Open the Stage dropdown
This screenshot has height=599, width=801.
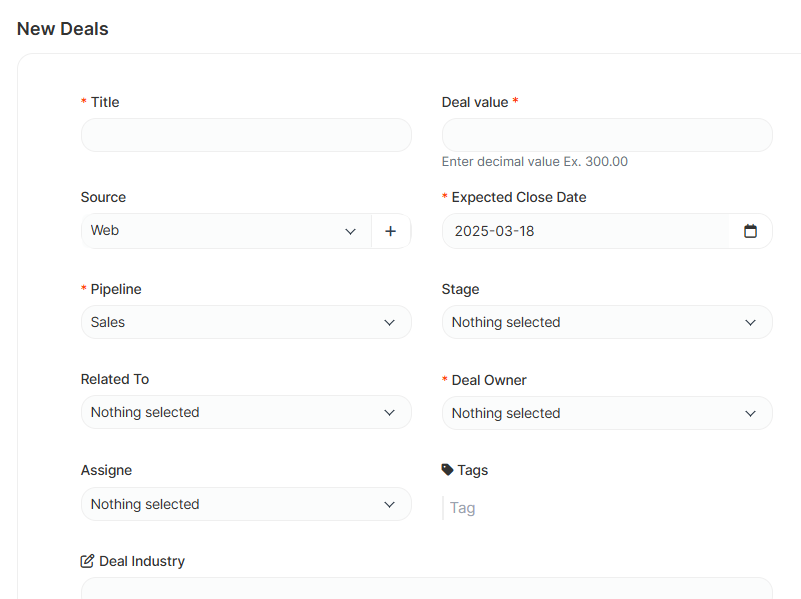(x=607, y=322)
